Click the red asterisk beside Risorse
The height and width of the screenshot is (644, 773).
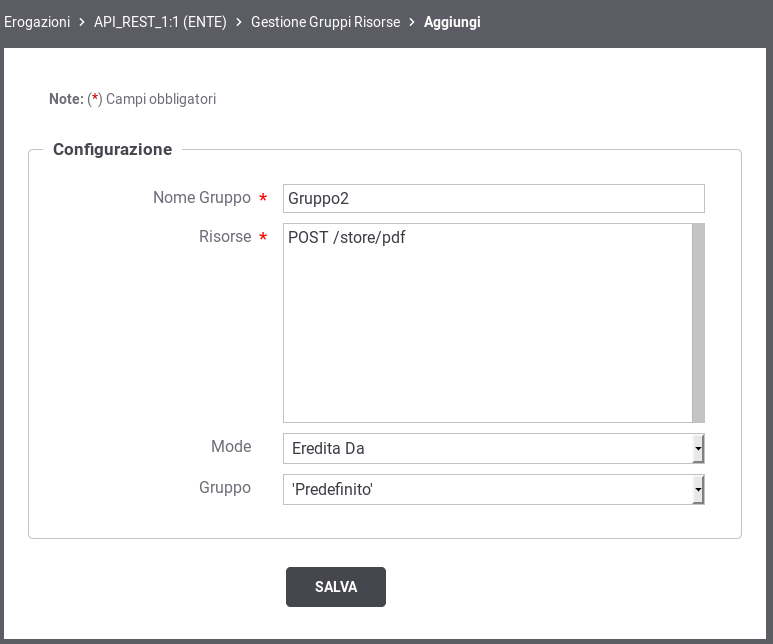pyautogui.click(x=263, y=237)
